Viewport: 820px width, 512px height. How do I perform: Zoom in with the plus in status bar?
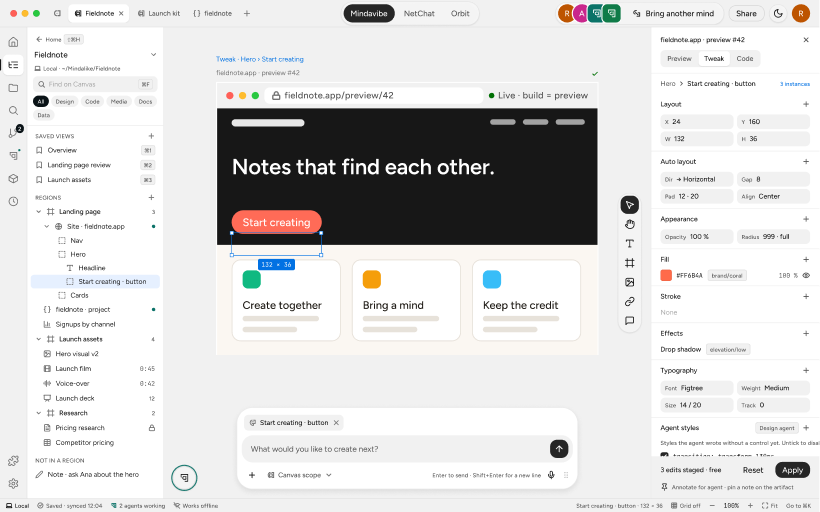[750, 506]
